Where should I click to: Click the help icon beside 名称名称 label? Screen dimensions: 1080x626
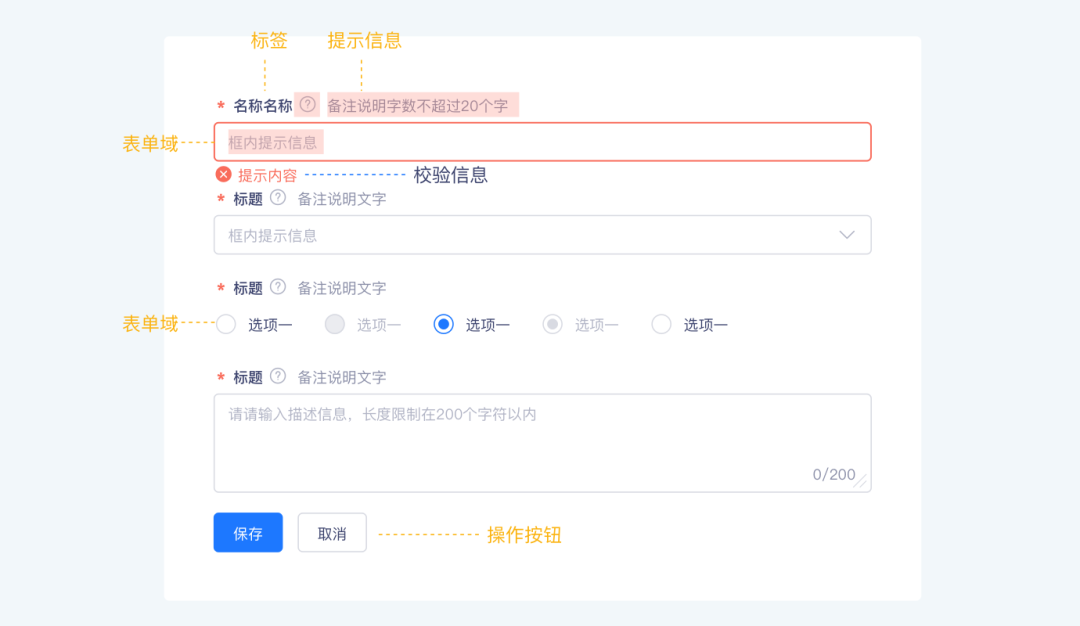307,104
